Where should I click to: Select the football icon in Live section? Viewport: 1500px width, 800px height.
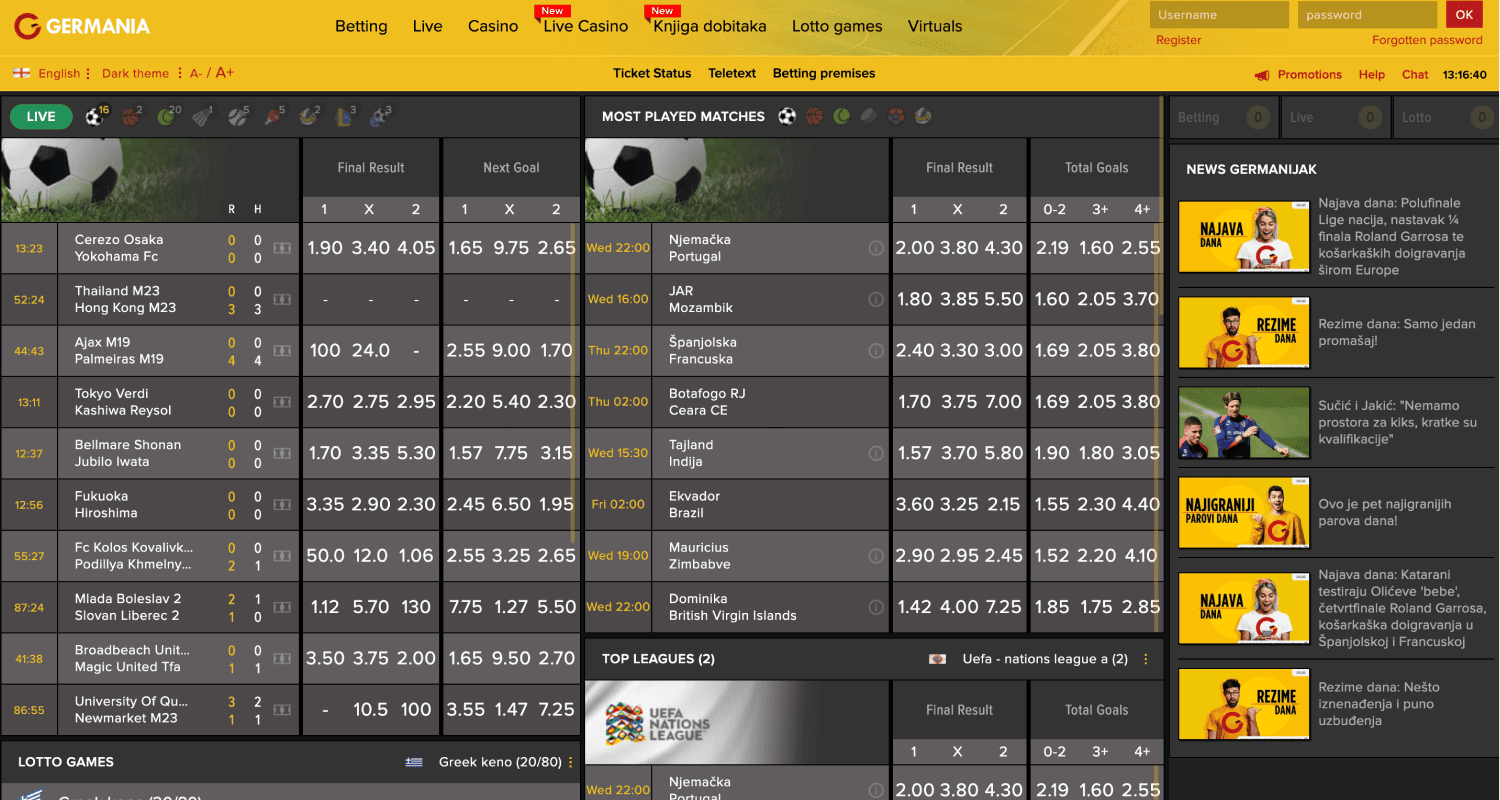pyautogui.click(x=95, y=117)
